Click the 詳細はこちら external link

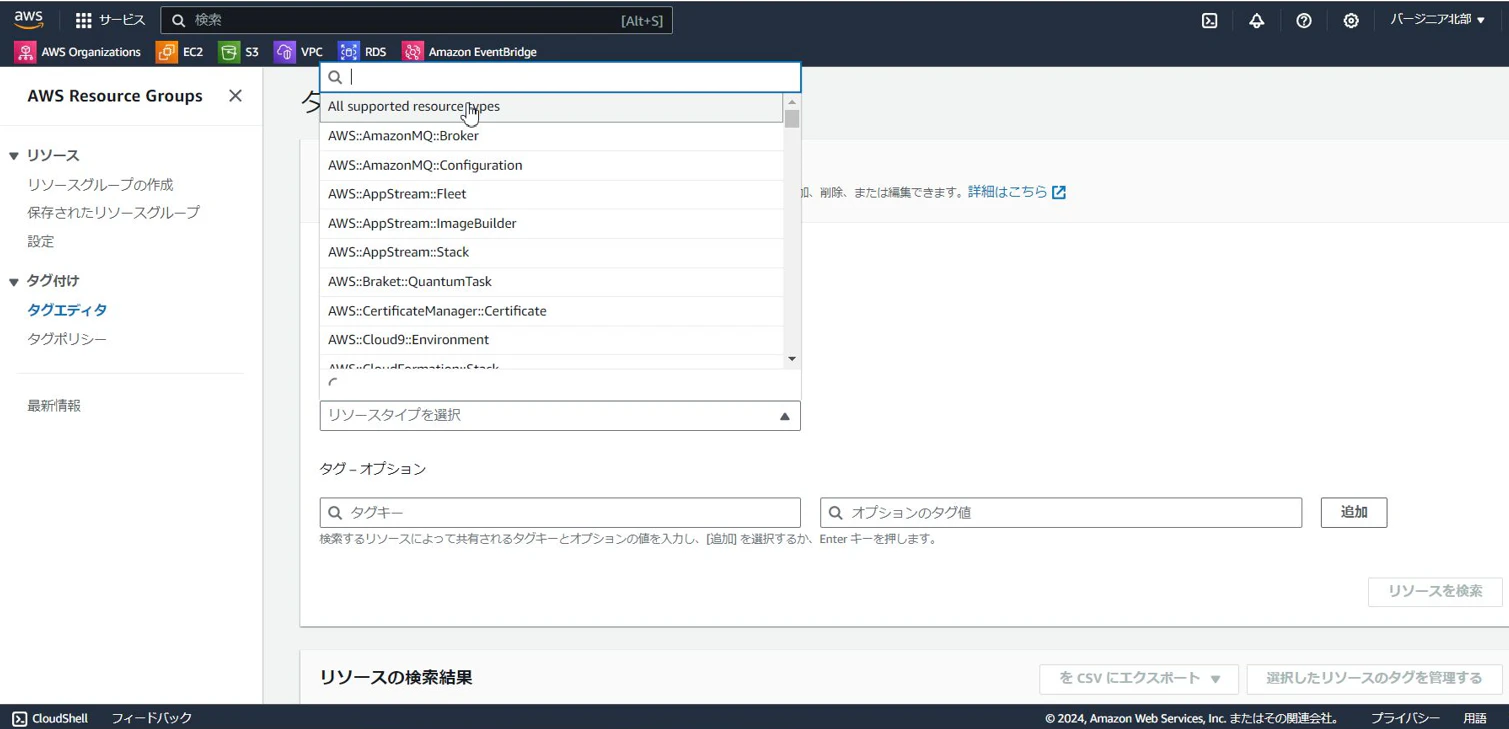click(x=1016, y=192)
